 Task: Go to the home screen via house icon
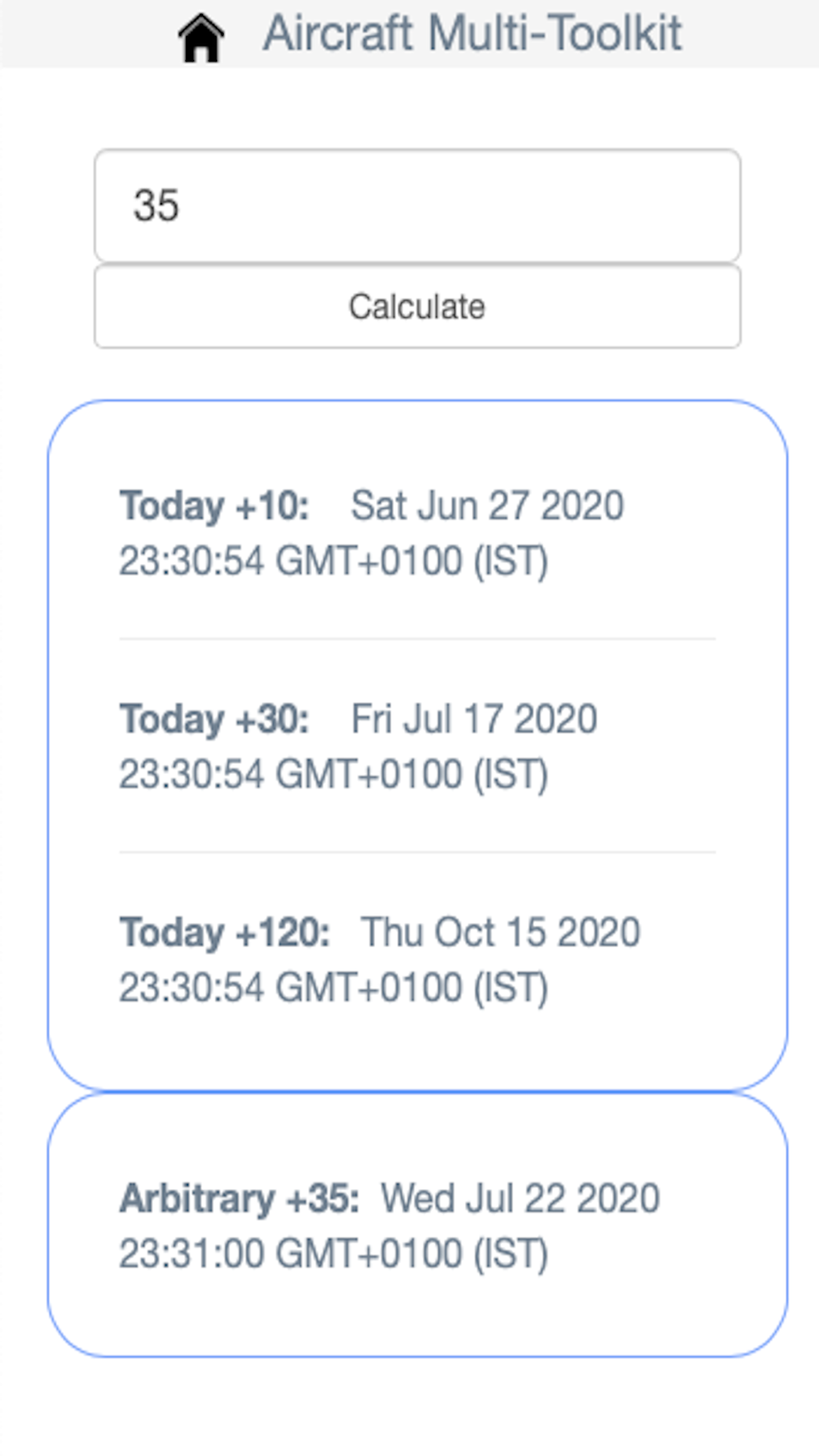(201, 38)
